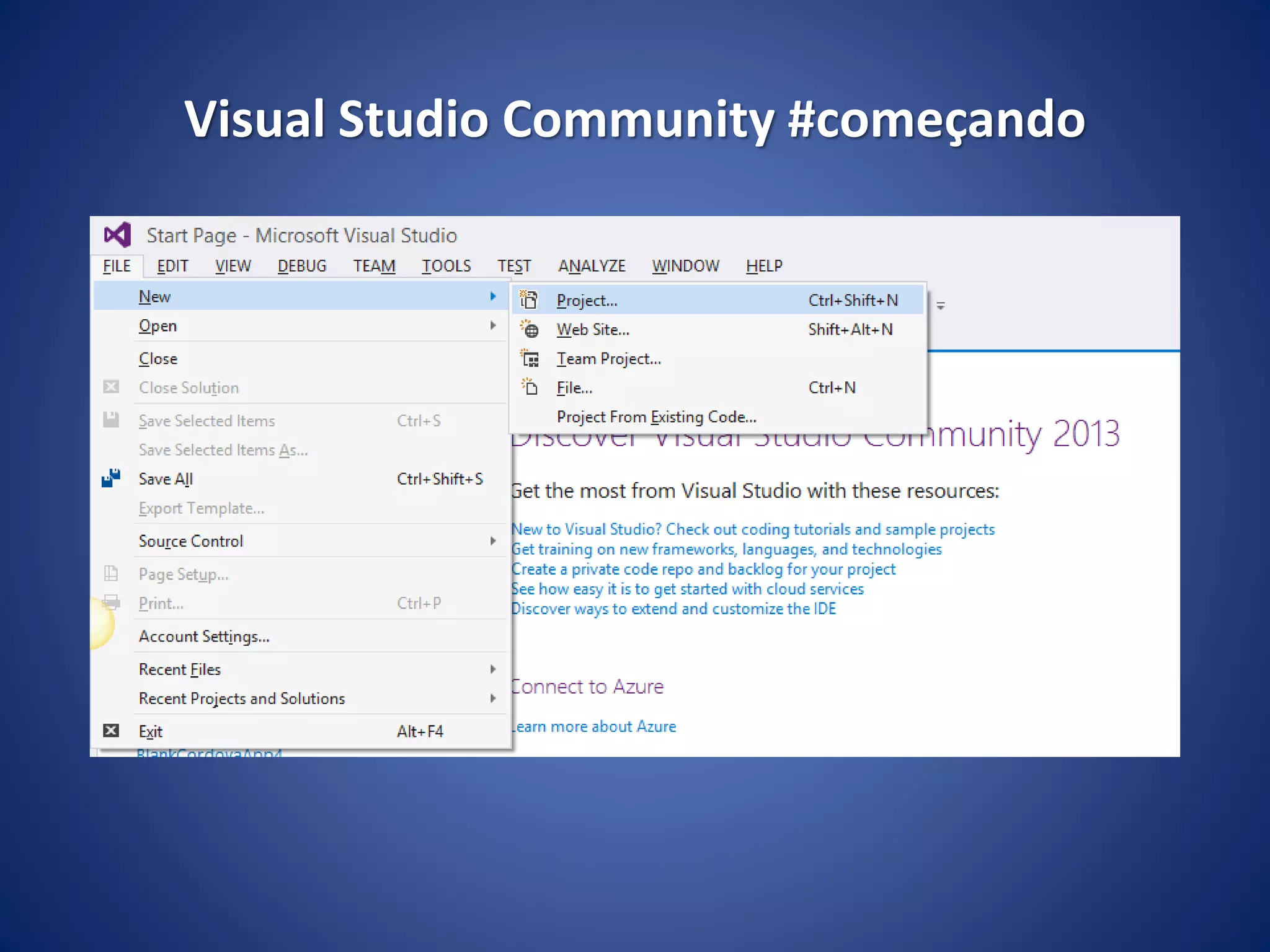This screenshot has height=952, width=1270.
Task: Open the toolbar overflow dropdown arrow
Action: [x=941, y=306]
